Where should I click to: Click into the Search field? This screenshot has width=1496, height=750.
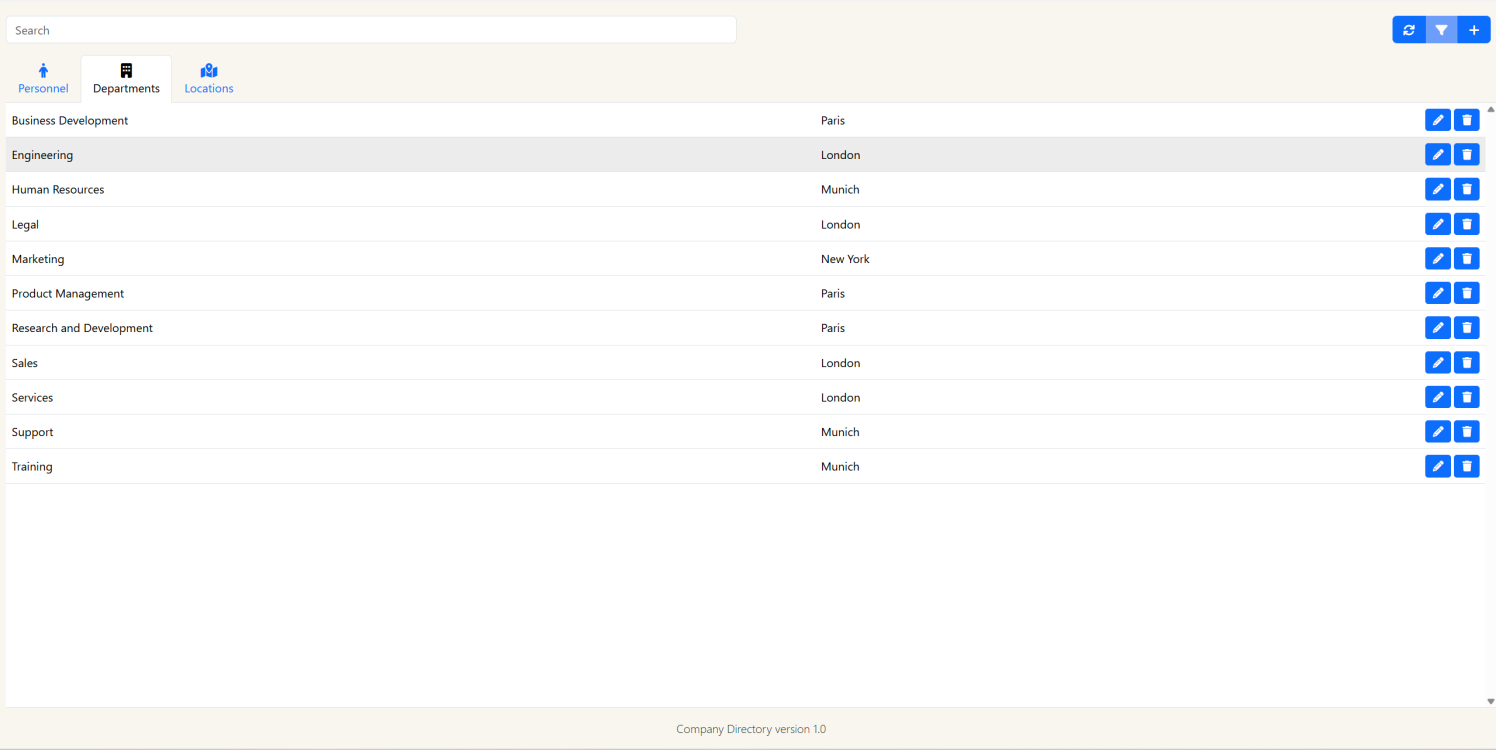(x=371, y=30)
